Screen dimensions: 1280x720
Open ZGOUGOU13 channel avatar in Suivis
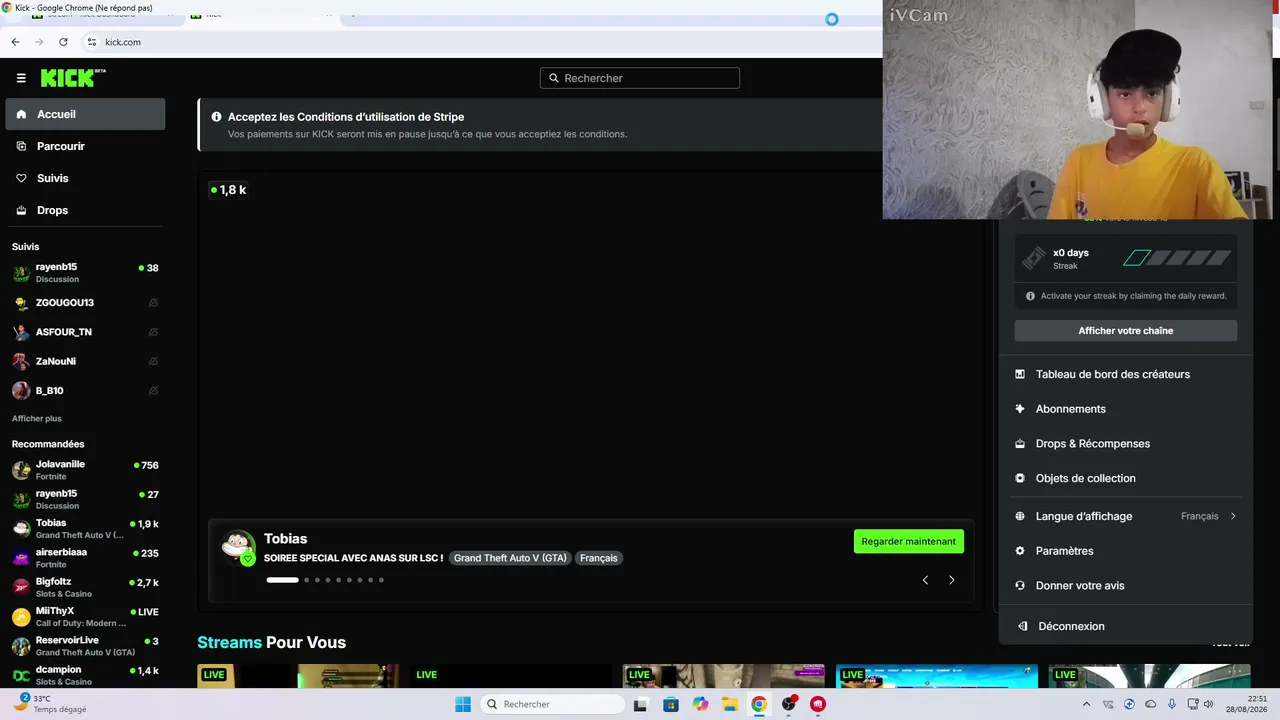click(21, 303)
